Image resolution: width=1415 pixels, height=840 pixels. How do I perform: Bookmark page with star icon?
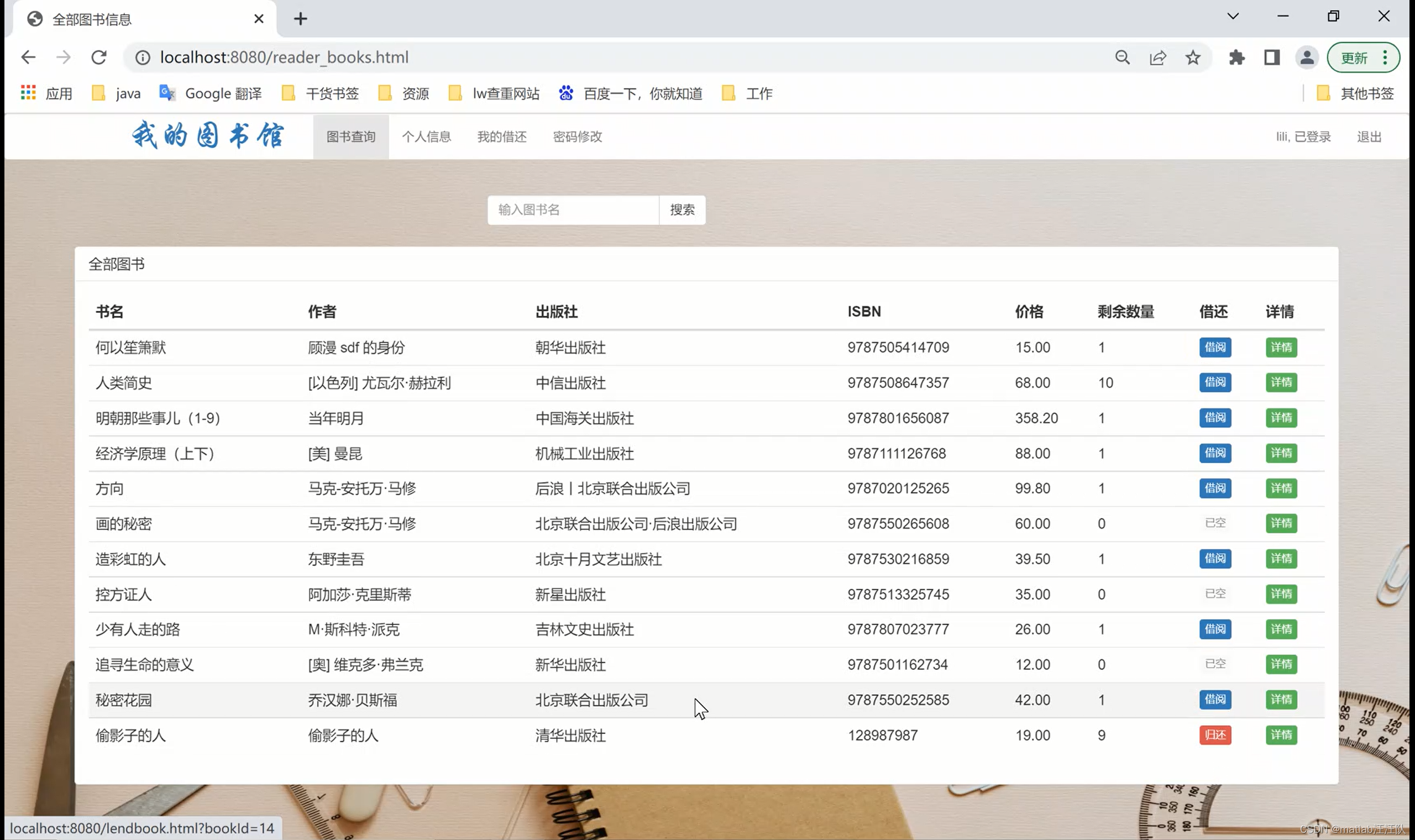[1193, 57]
